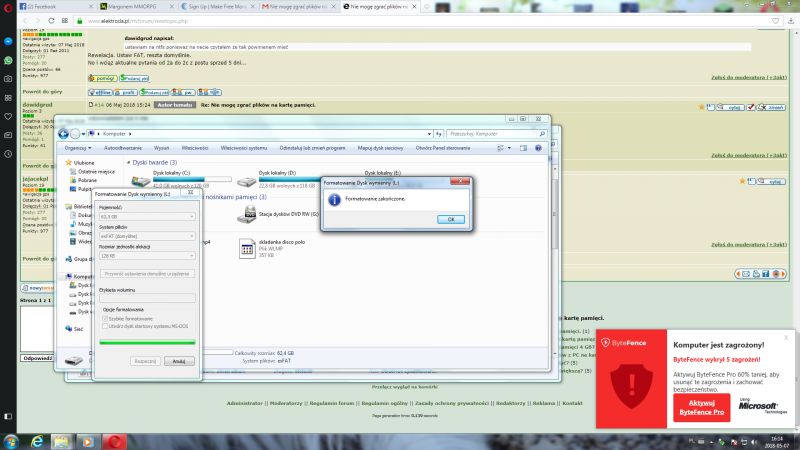Click the pw private message button

[x=184, y=92]
